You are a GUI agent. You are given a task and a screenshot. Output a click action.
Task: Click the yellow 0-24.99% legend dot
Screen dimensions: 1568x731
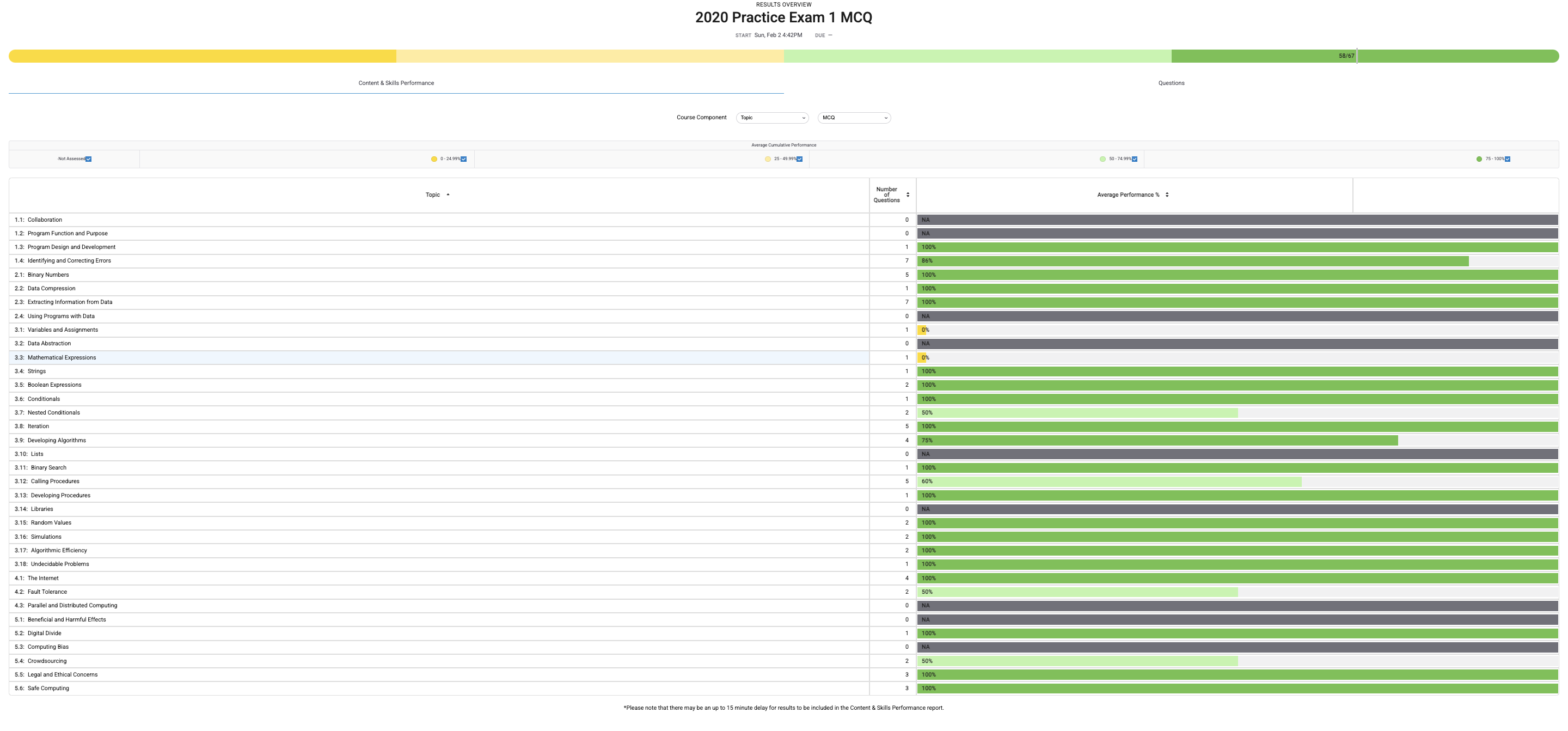pyautogui.click(x=434, y=159)
